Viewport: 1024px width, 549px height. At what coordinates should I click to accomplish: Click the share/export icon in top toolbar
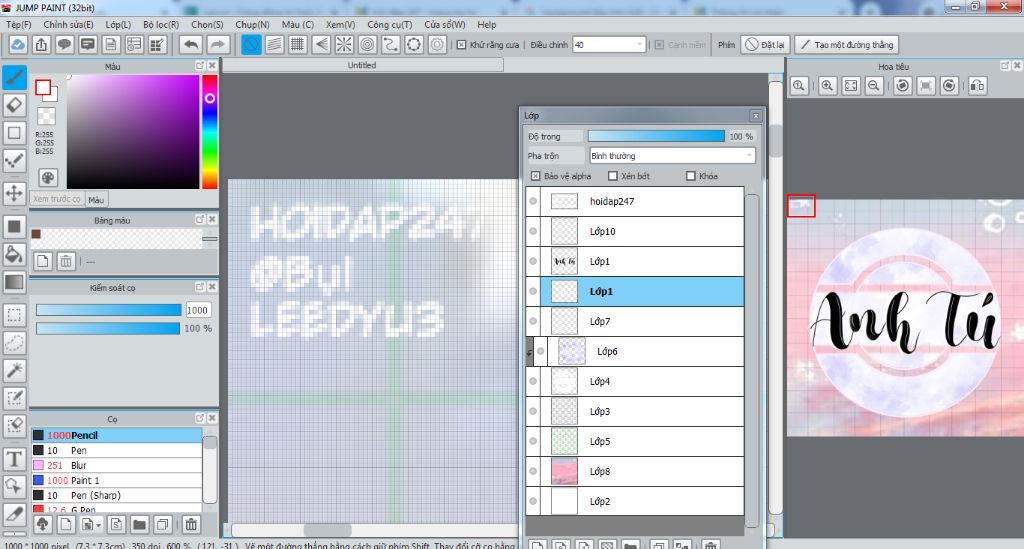pyautogui.click(x=41, y=44)
